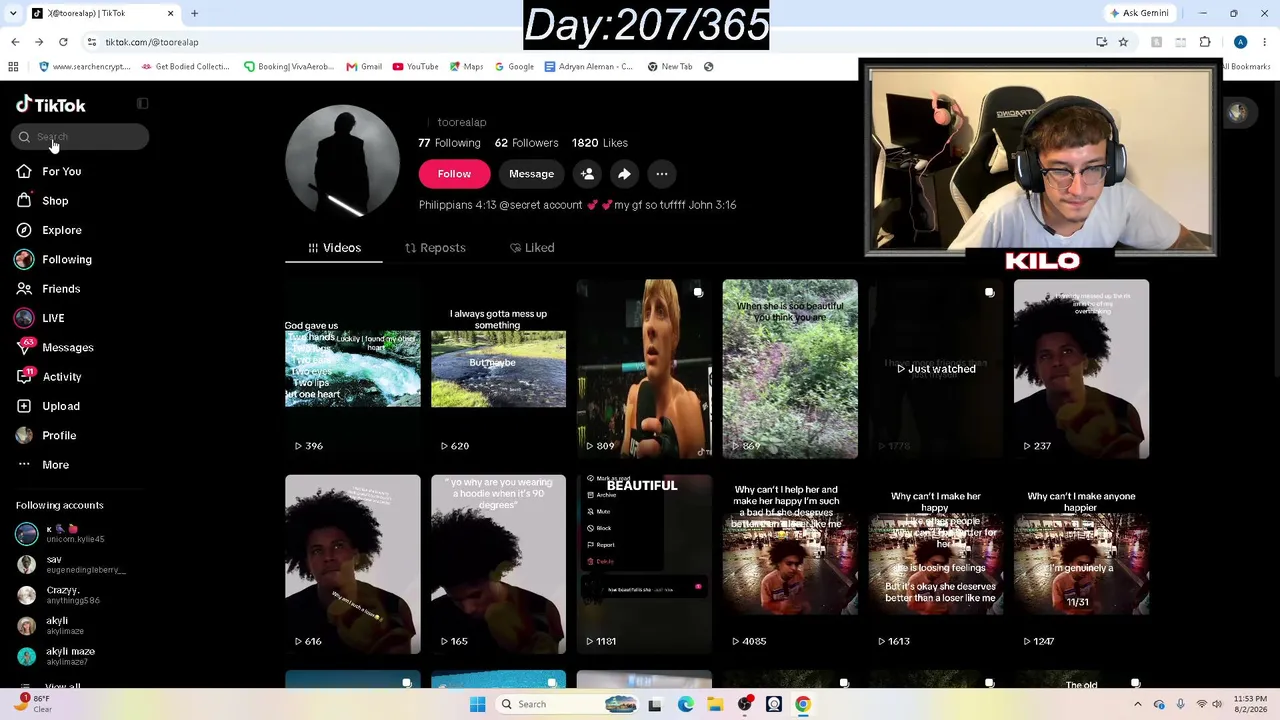This screenshot has width=1280, height=720.
Task: Share the toorealap profile
Action: coord(624,174)
